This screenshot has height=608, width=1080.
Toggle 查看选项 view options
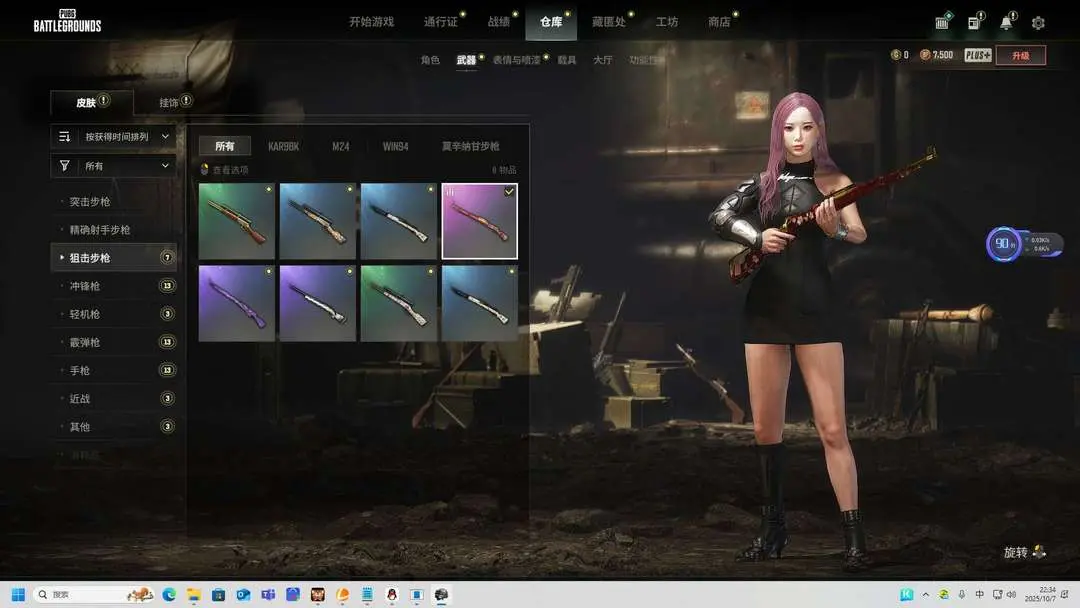(x=225, y=170)
